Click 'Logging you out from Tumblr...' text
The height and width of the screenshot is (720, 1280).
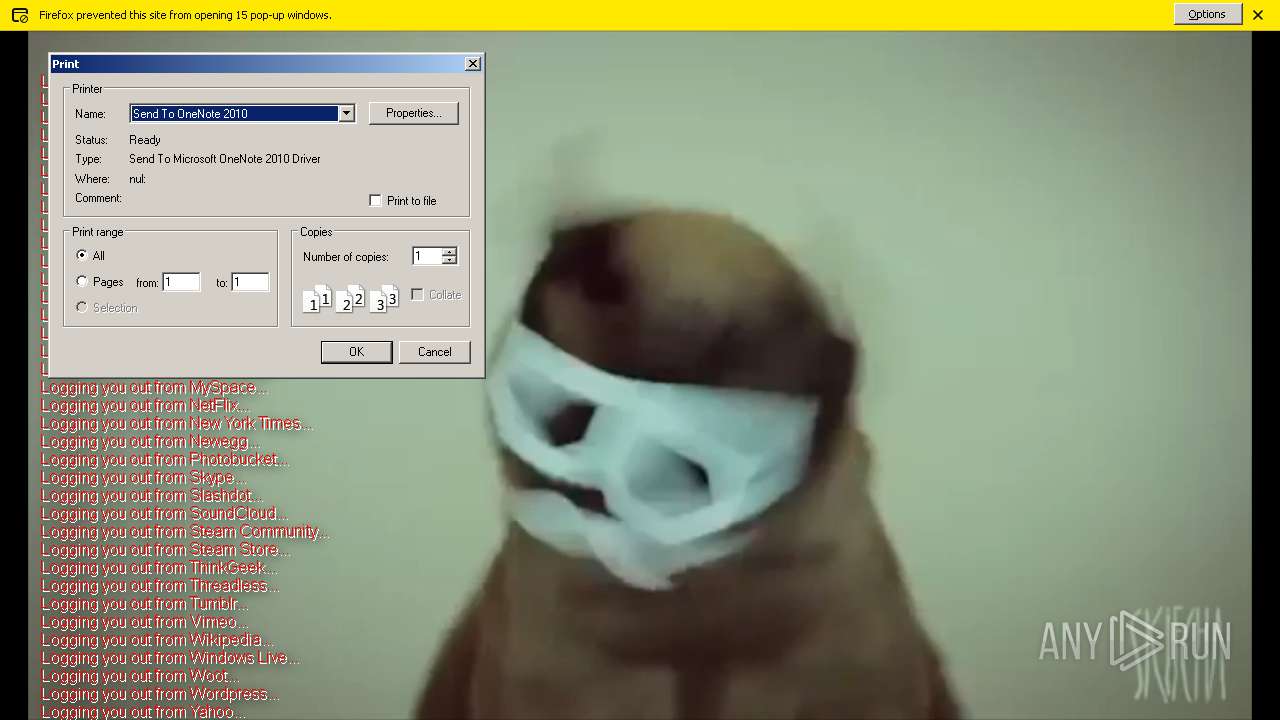point(146,604)
